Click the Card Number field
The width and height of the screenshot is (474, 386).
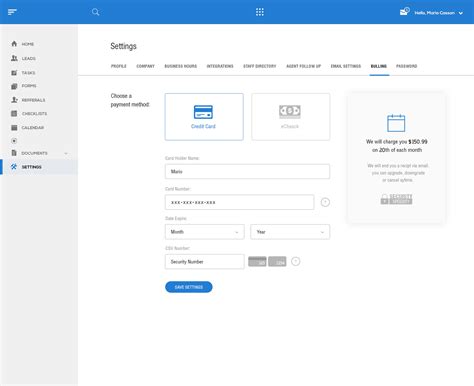pyautogui.click(x=239, y=202)
